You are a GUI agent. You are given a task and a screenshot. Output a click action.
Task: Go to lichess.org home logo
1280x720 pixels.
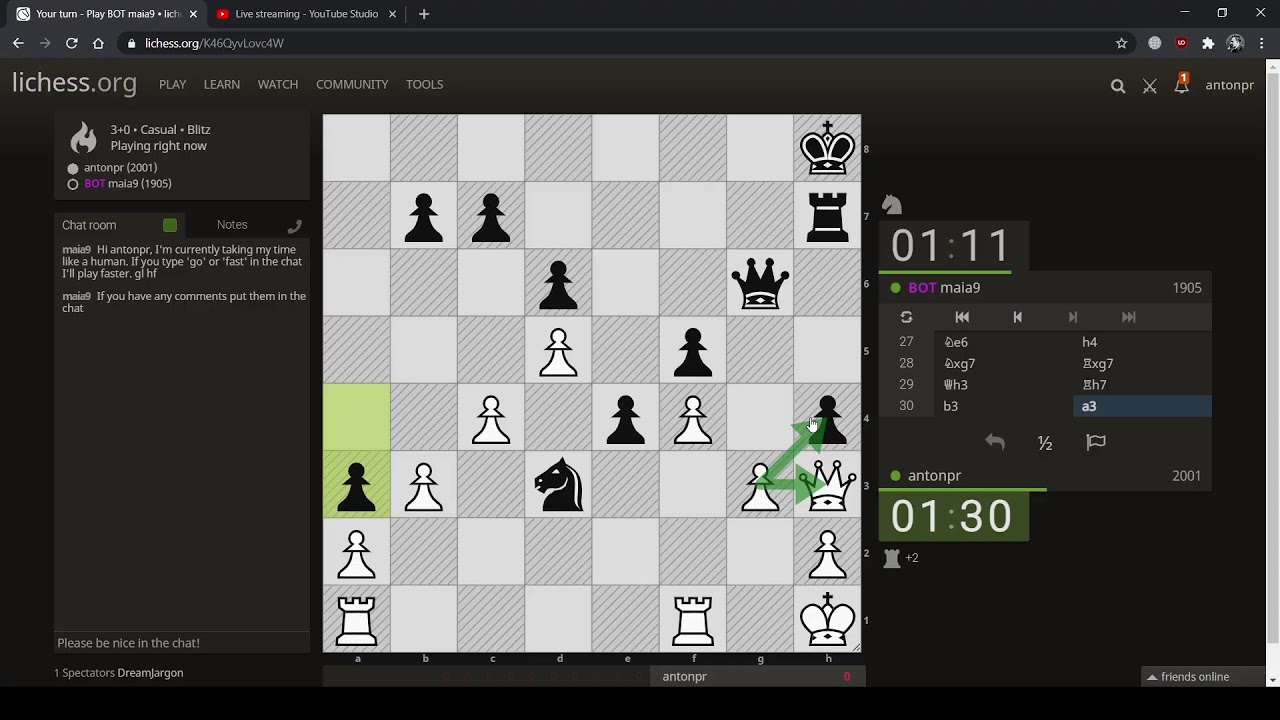(74, 83)
